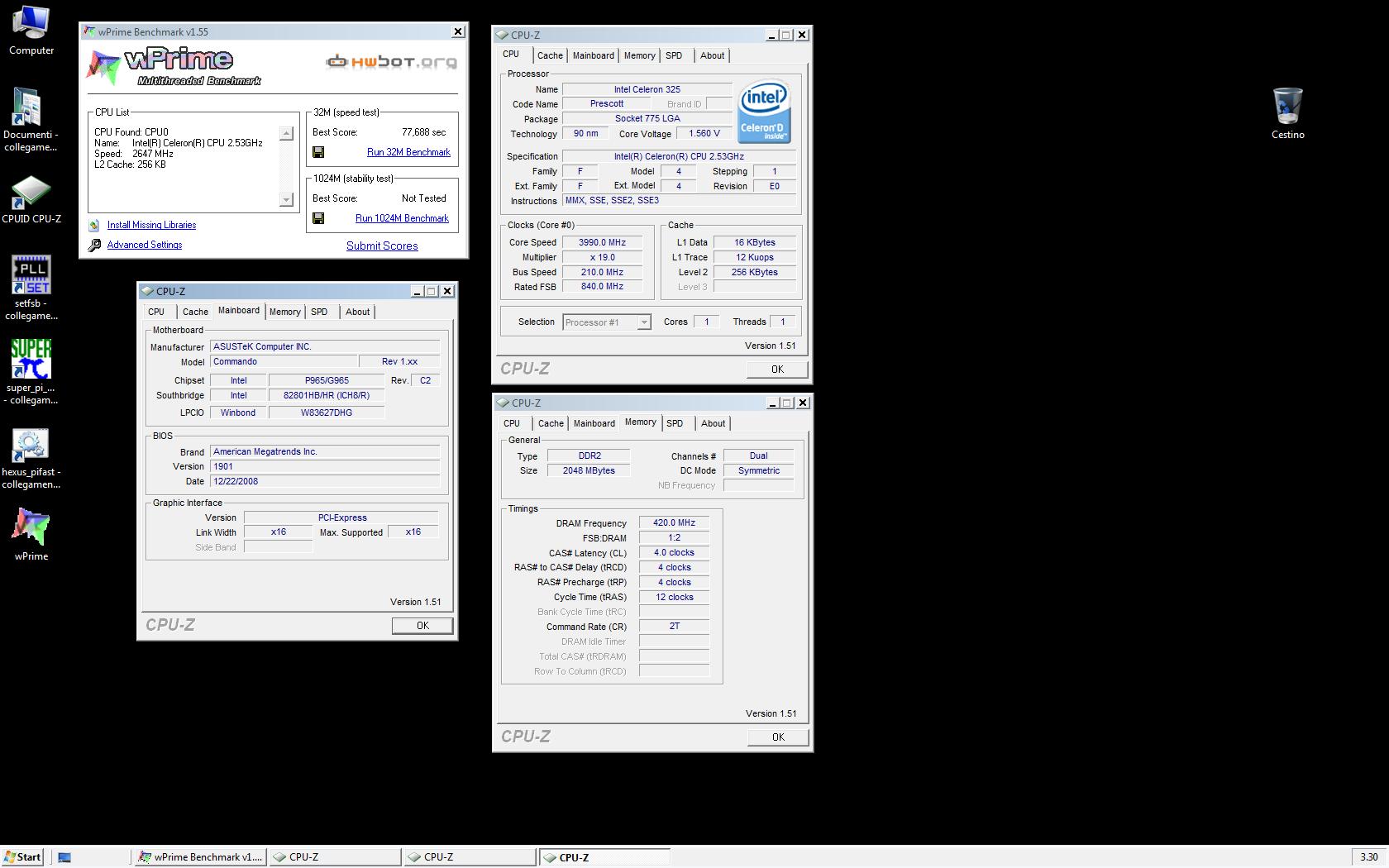The height and width of the screenshot is (868, 1389).
Task: Open the Cestino recycle bin
Action: (1287, 113)
